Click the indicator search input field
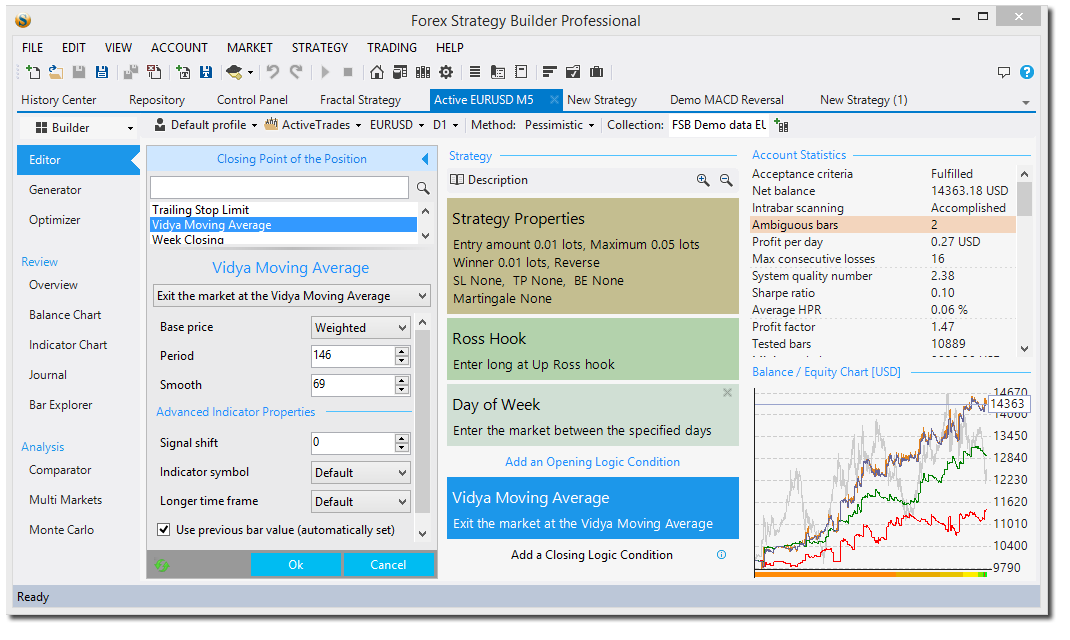The height and width of the screenshot is (640, 1070). 280,188
